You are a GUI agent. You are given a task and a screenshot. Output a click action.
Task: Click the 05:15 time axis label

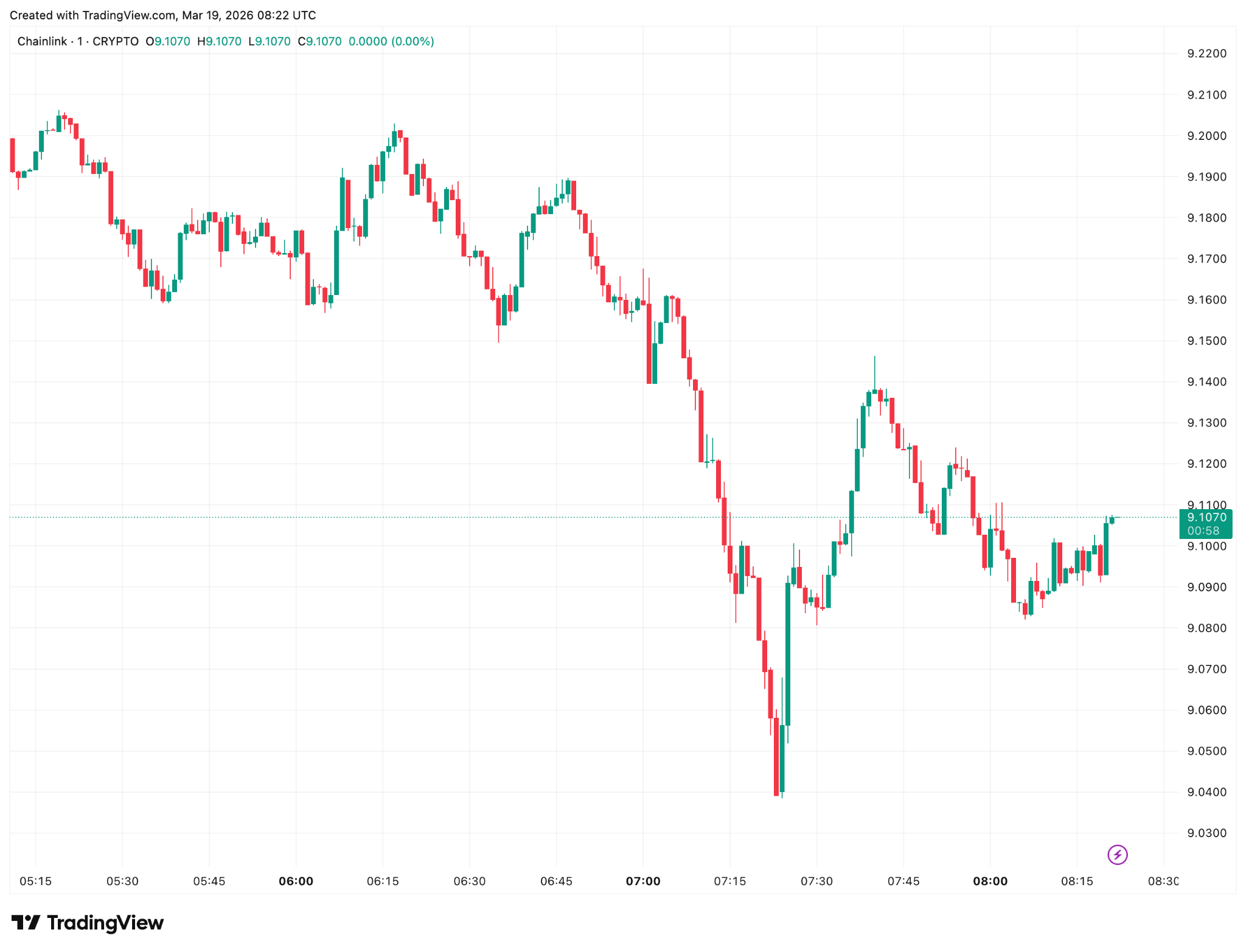click(35, 881)
